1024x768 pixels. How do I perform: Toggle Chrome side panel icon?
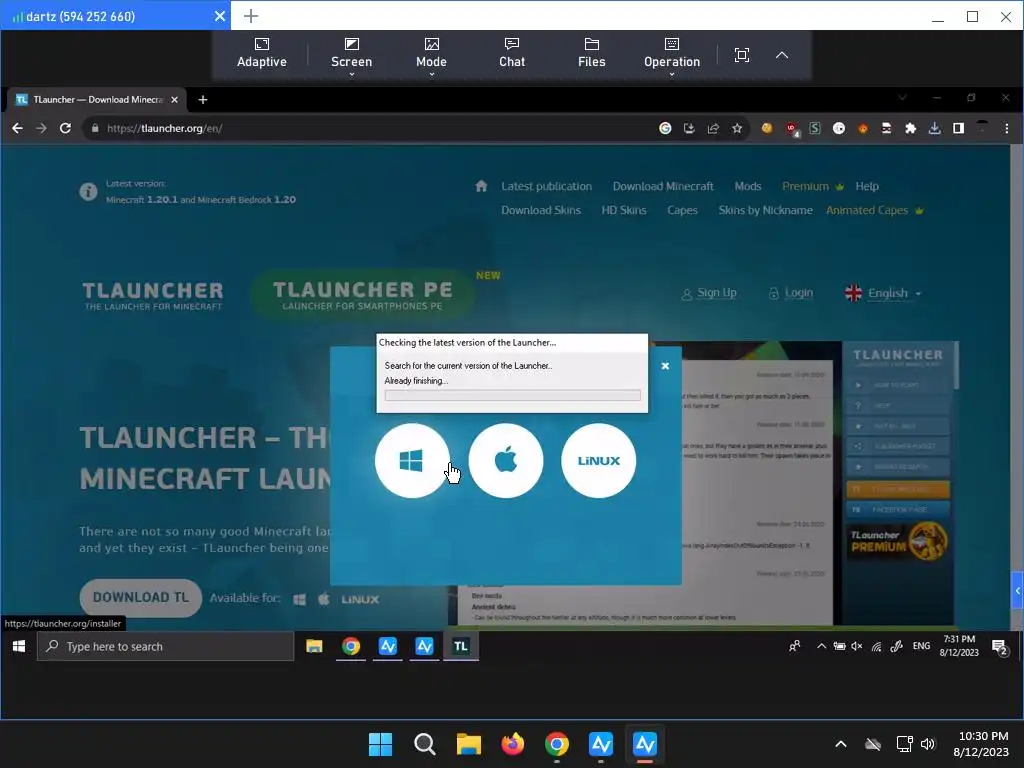coord(958,128)
